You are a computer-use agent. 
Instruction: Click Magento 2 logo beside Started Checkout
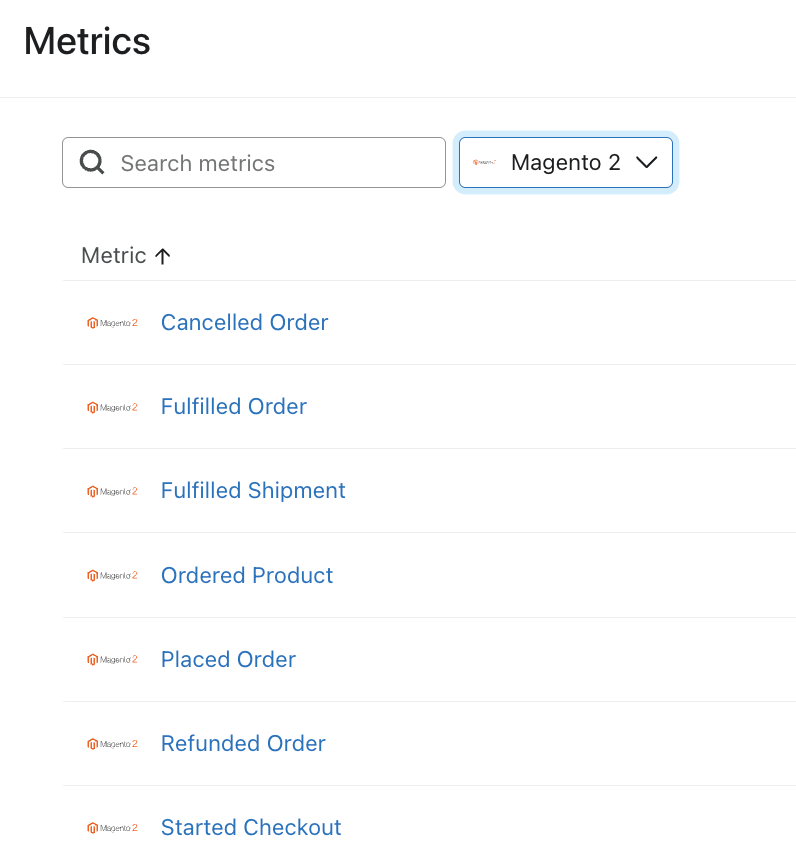tap(112, 827)
